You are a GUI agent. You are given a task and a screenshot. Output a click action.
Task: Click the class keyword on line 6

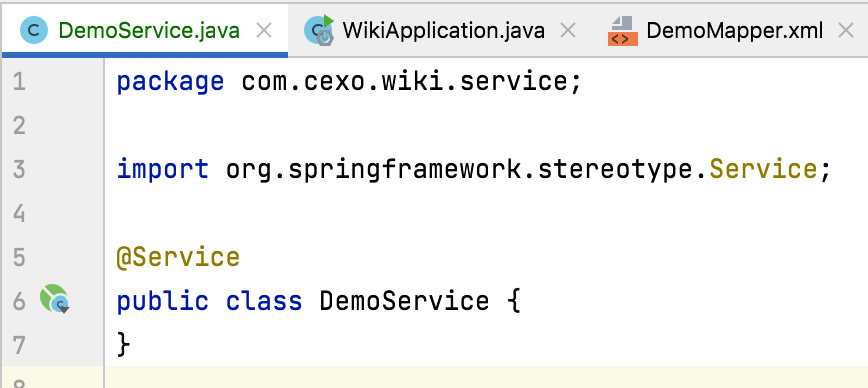(264, 301)
